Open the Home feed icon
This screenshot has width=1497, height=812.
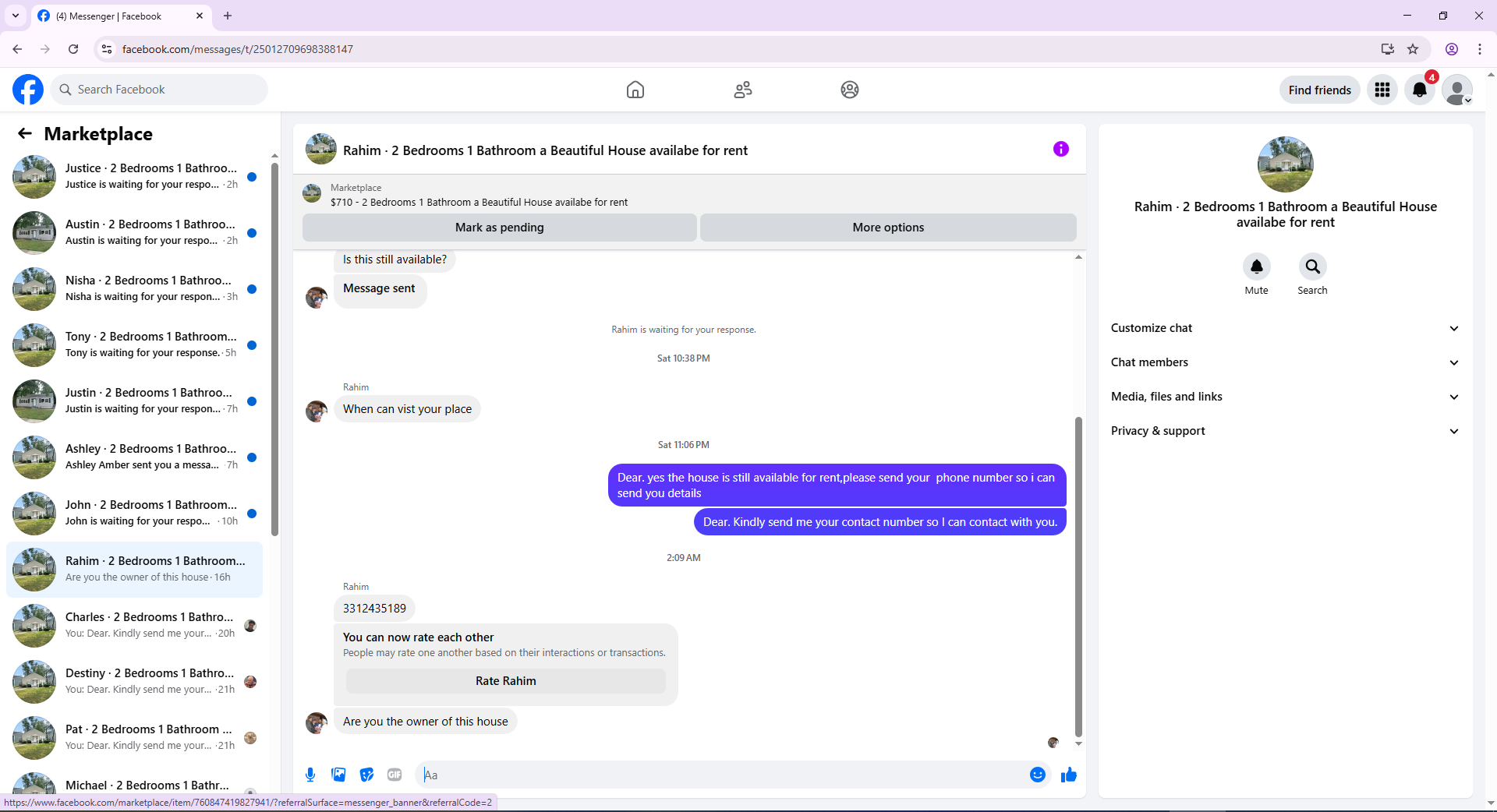point(635,90)
